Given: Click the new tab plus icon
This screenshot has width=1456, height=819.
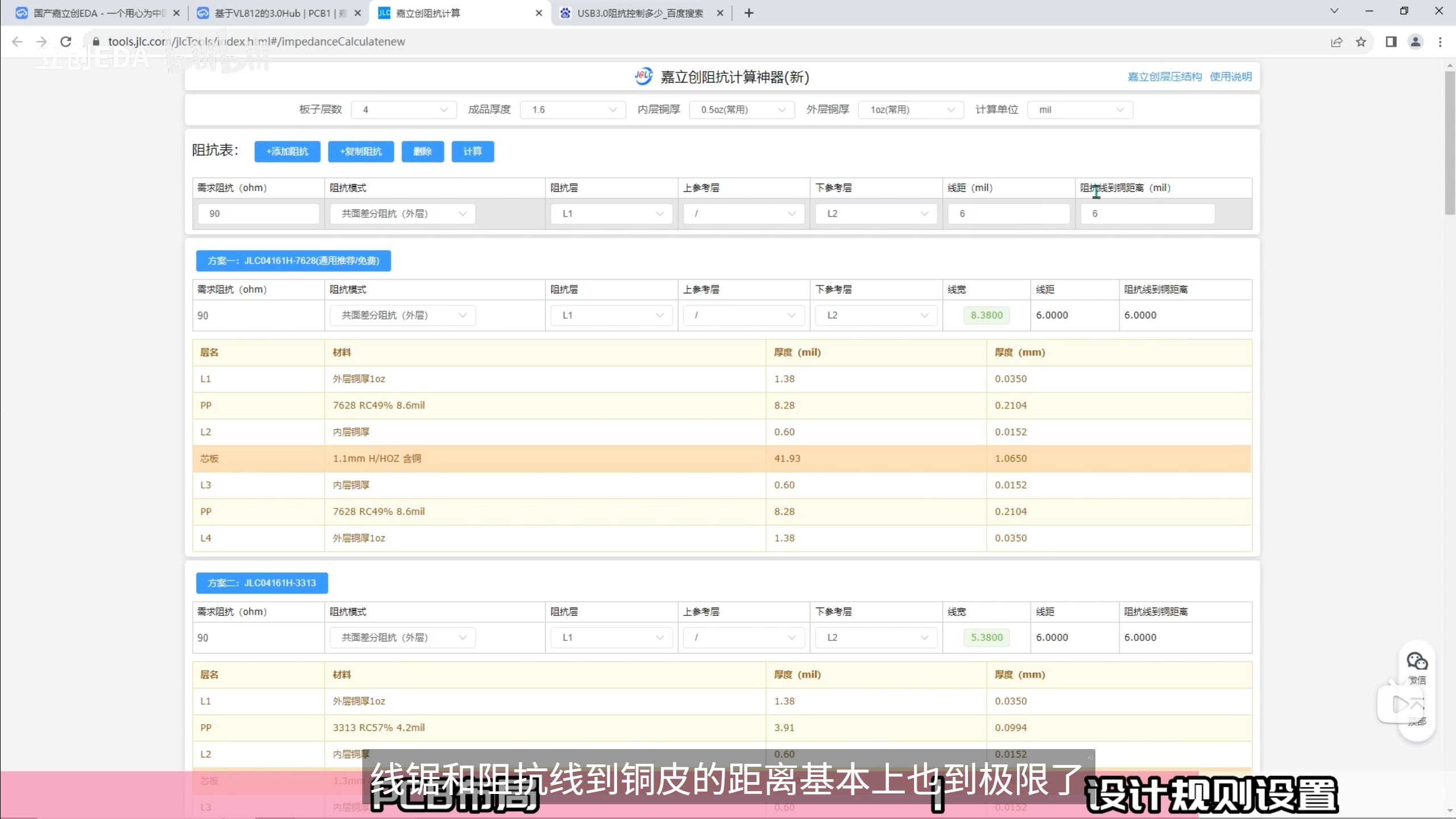Looking at the screenshot, I should click(749, 13).
